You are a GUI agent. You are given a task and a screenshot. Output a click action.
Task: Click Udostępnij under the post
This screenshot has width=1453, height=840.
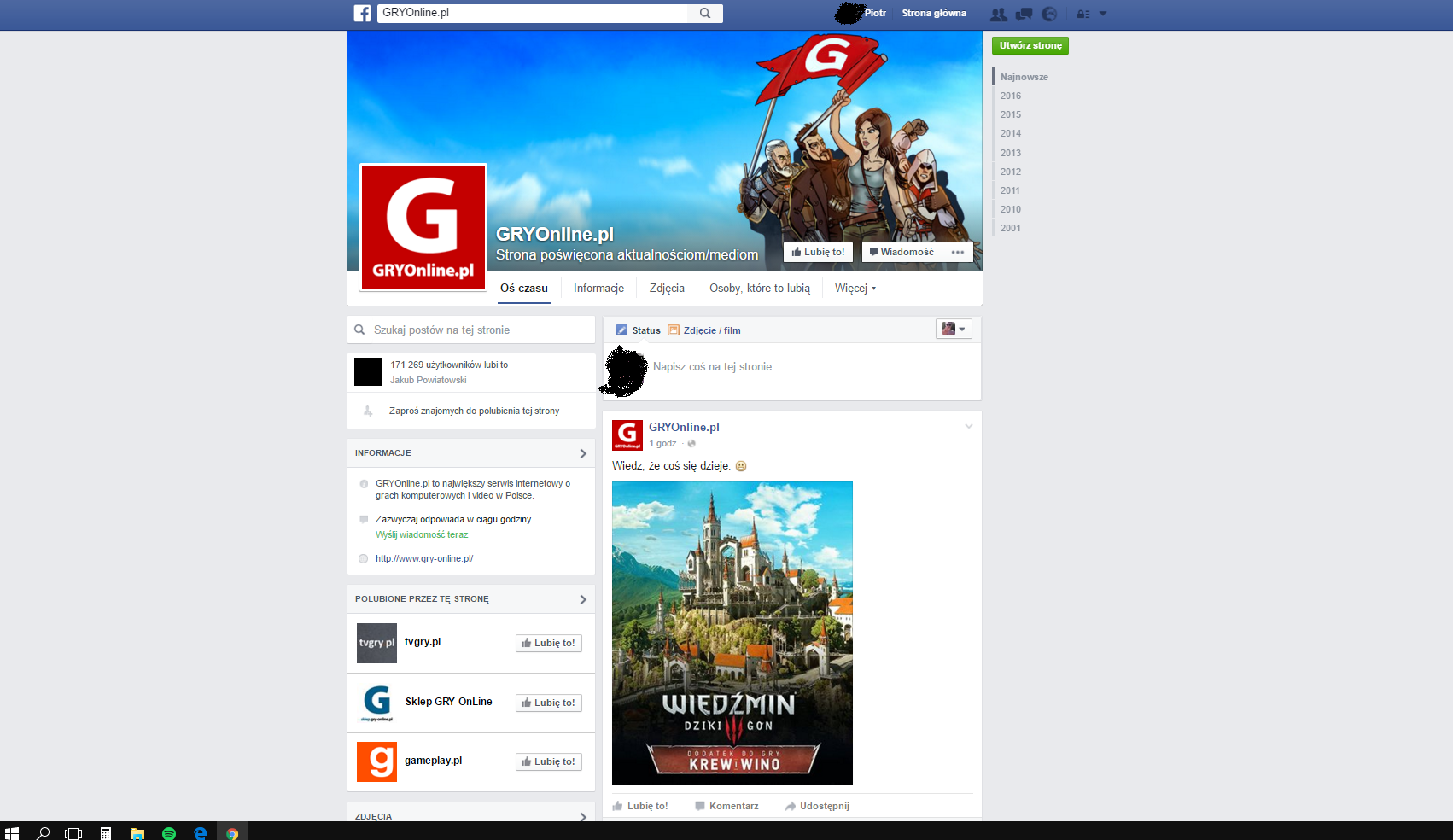[x=817, y=806]
